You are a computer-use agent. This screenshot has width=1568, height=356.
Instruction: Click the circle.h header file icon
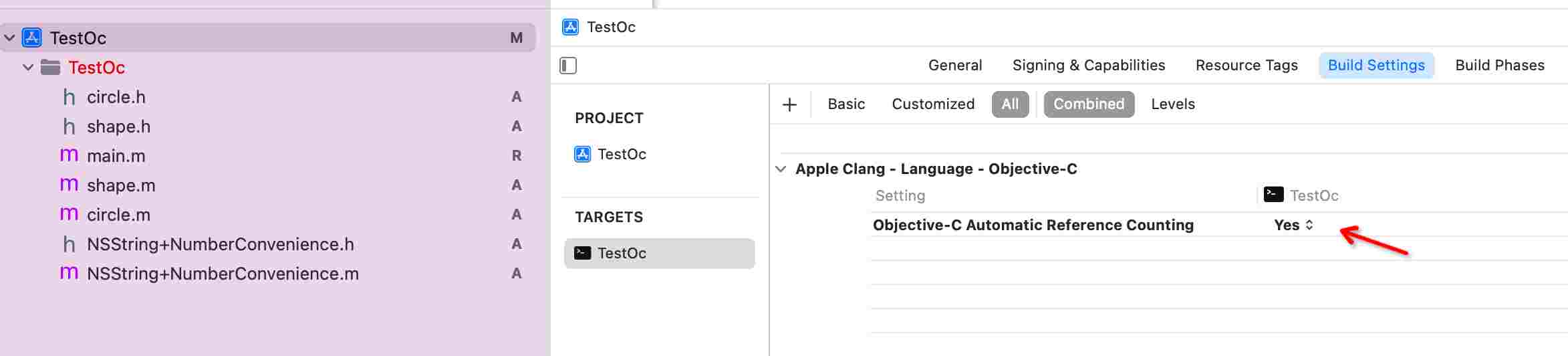pos(69,97)
